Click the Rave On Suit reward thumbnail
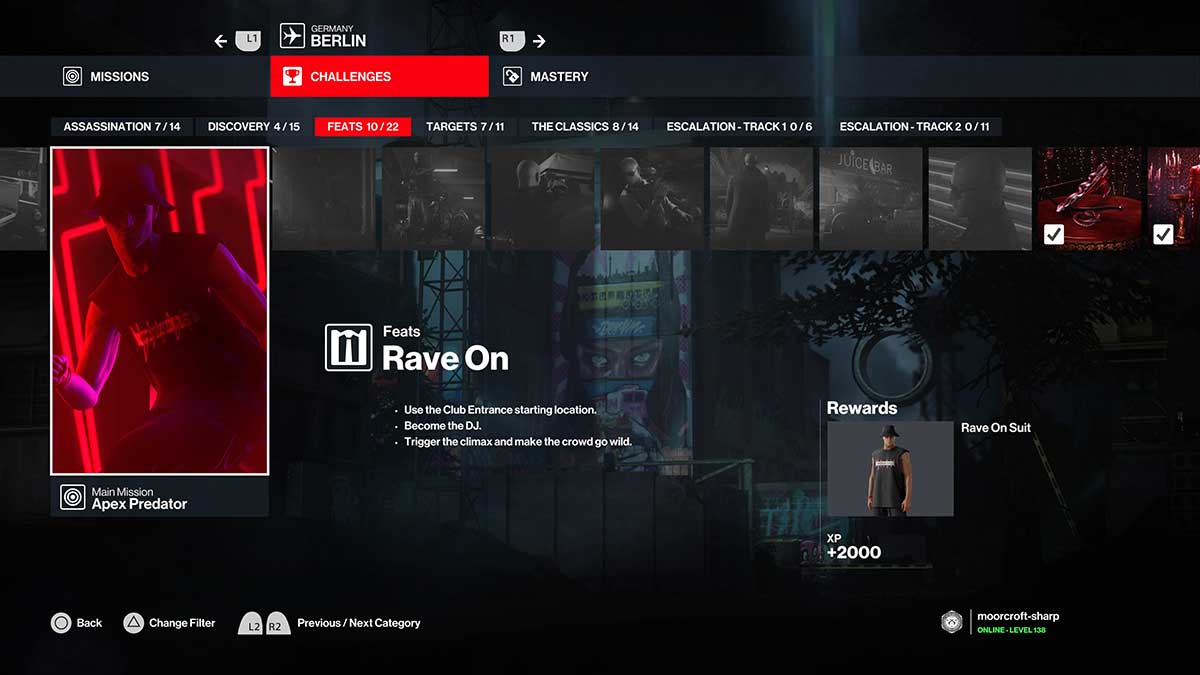 point(889,468)
